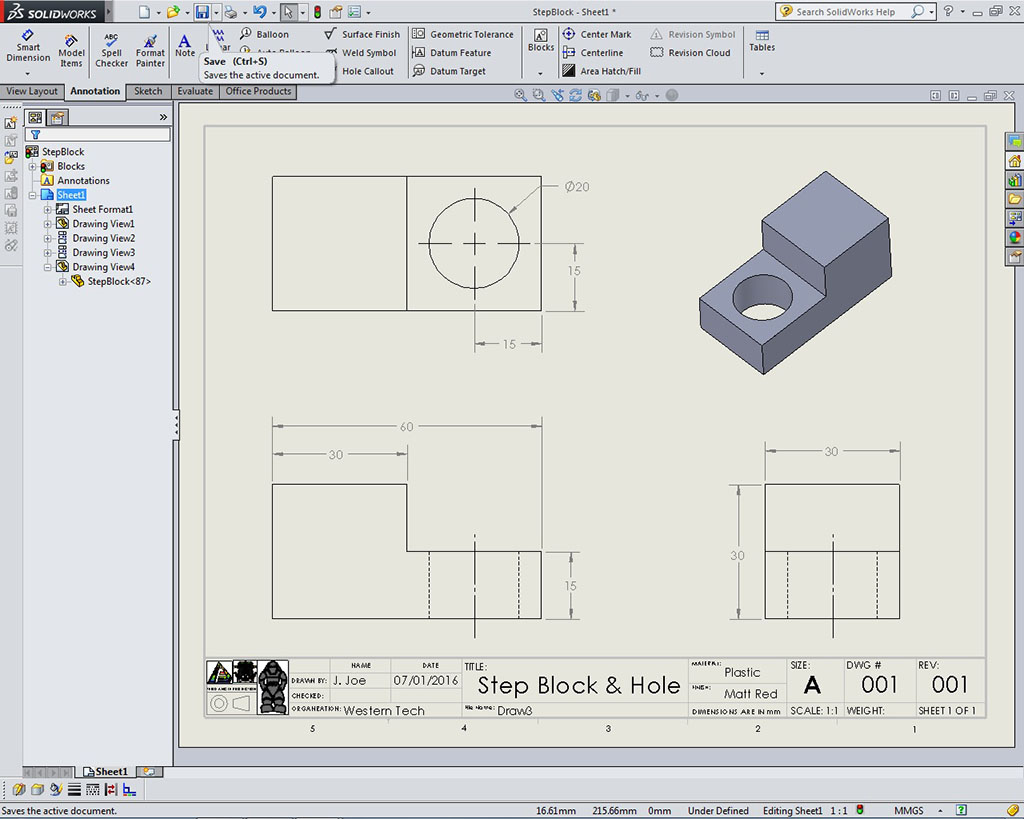Open the Tables dropdown arrow
1024x819 pixels.
(x=762, y=73)
